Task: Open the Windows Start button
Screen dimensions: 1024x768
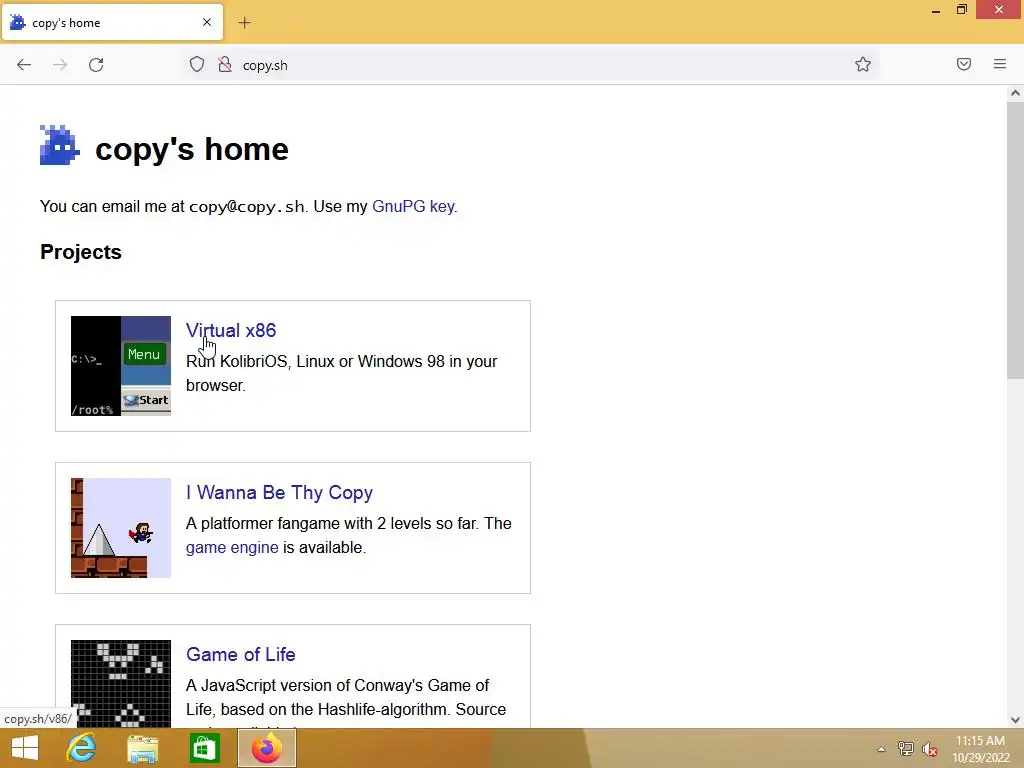Action: [x=25, y=748]
